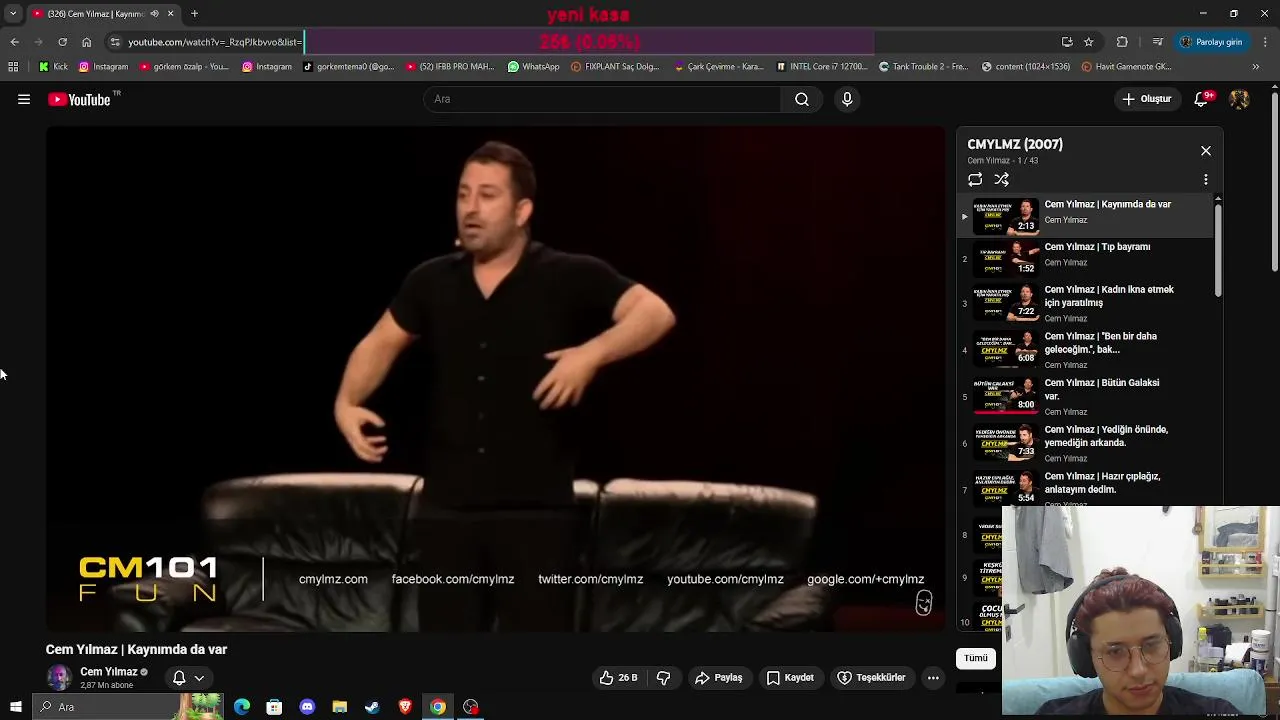
Task: Play 'Tıp bayramı' playlist video
Action: pos(1086,258)
